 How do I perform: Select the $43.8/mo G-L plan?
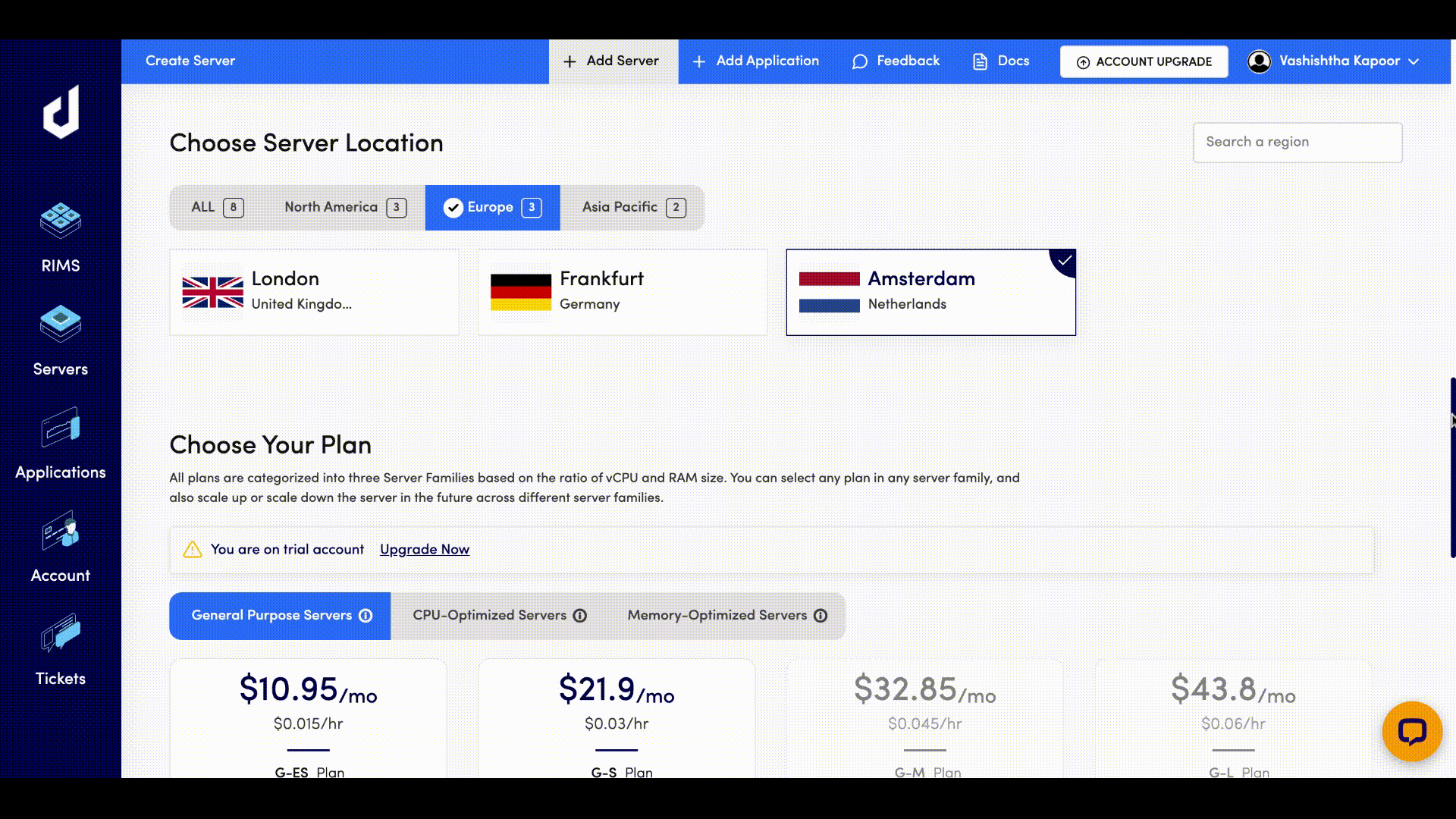(1233, 718)
